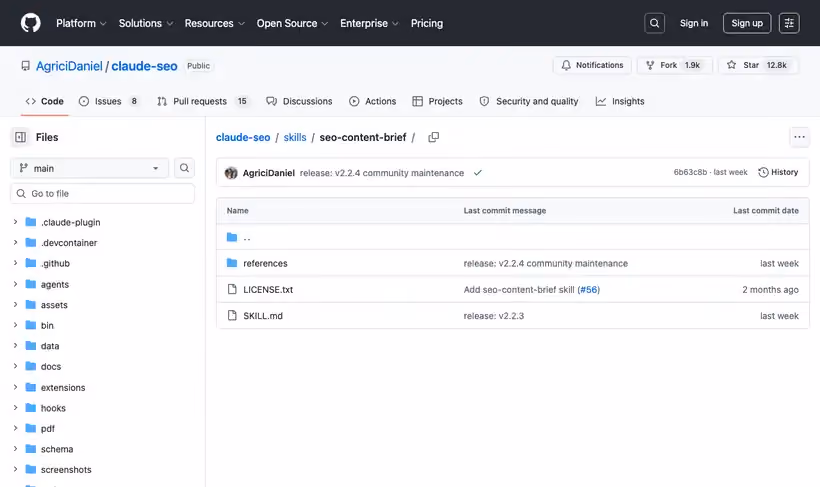This screenshot has height=487, width=820.
Task: Open the Discussions tab
Action: 299,101
